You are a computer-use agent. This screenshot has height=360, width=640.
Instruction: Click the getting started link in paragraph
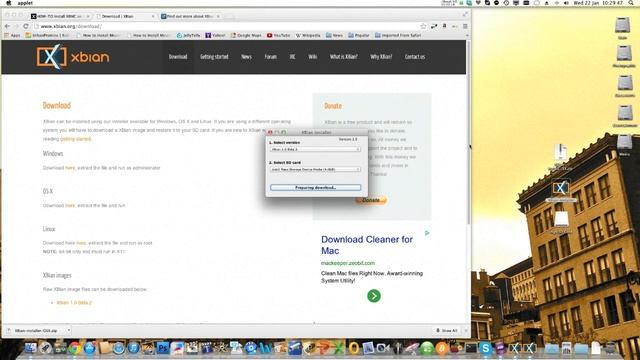(x=76, y=139)
